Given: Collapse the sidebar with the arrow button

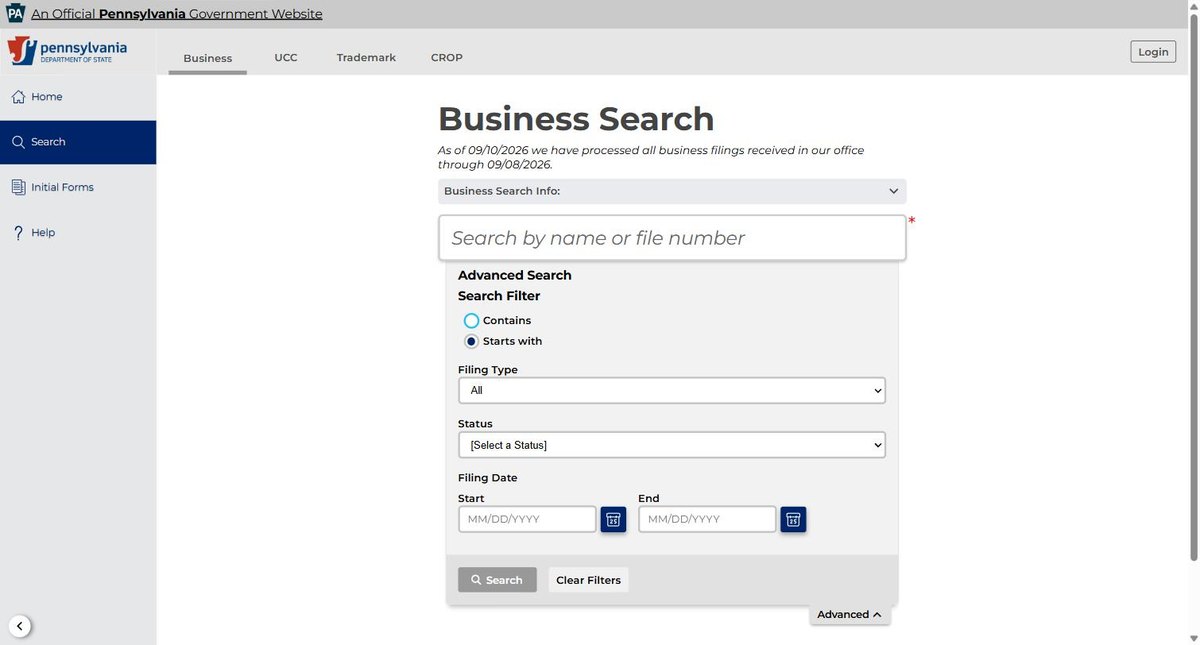Looking at the screenshot, I should (x=20, y=627).
